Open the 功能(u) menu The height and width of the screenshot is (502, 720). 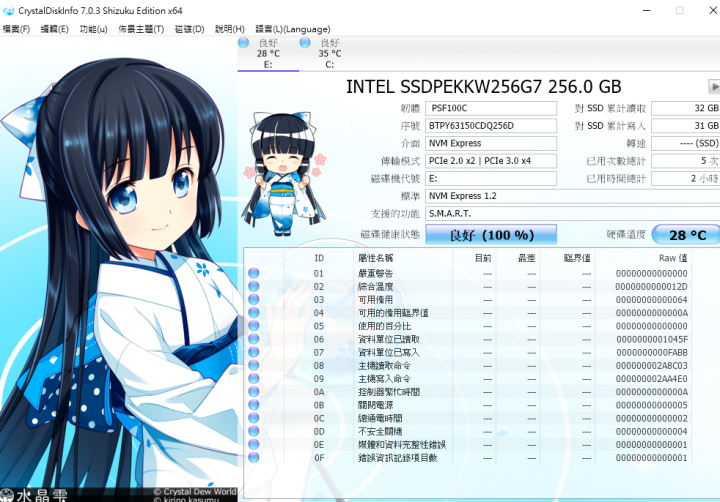[93, 29]
